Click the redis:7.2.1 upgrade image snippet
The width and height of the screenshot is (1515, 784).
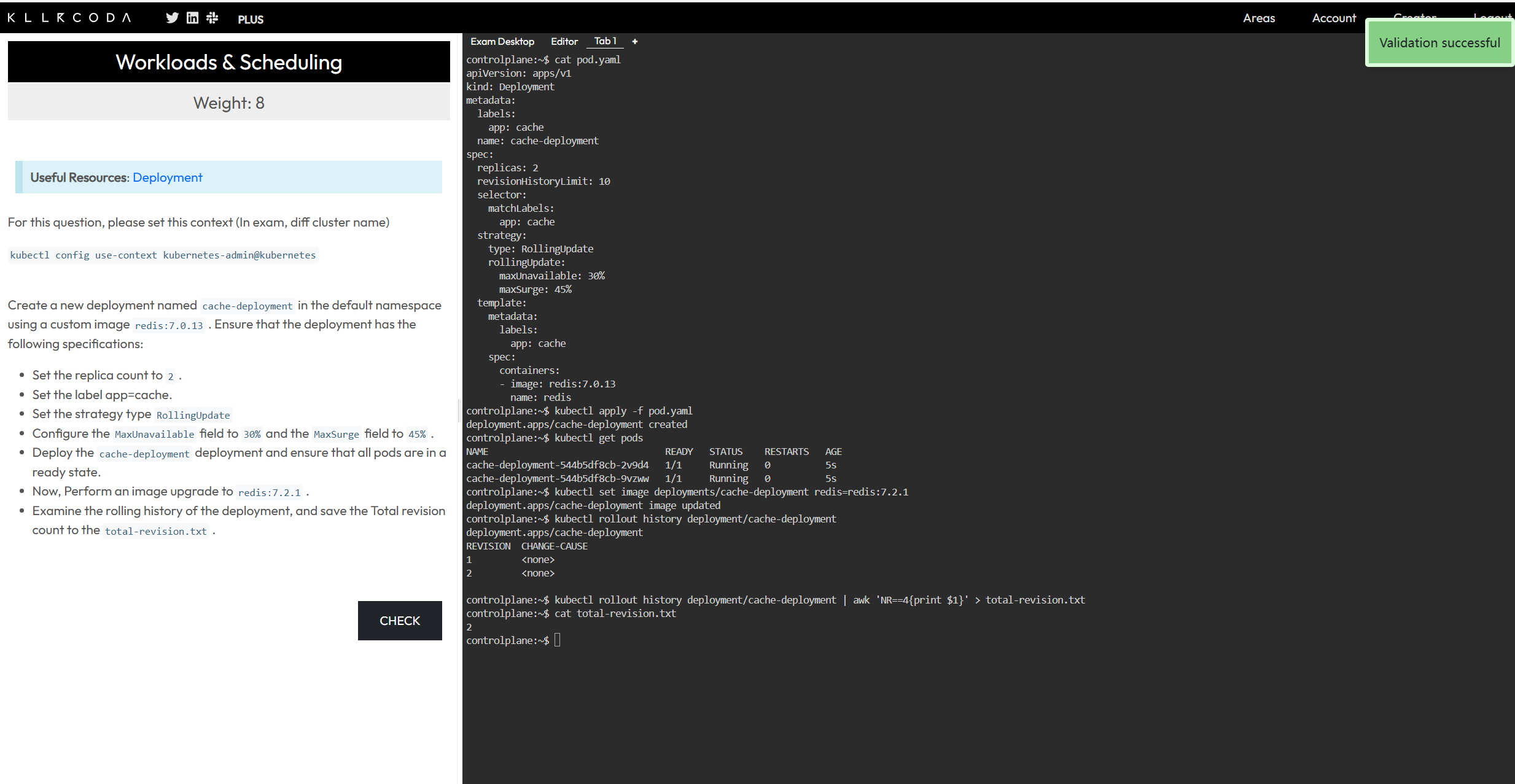click(269, 492)
